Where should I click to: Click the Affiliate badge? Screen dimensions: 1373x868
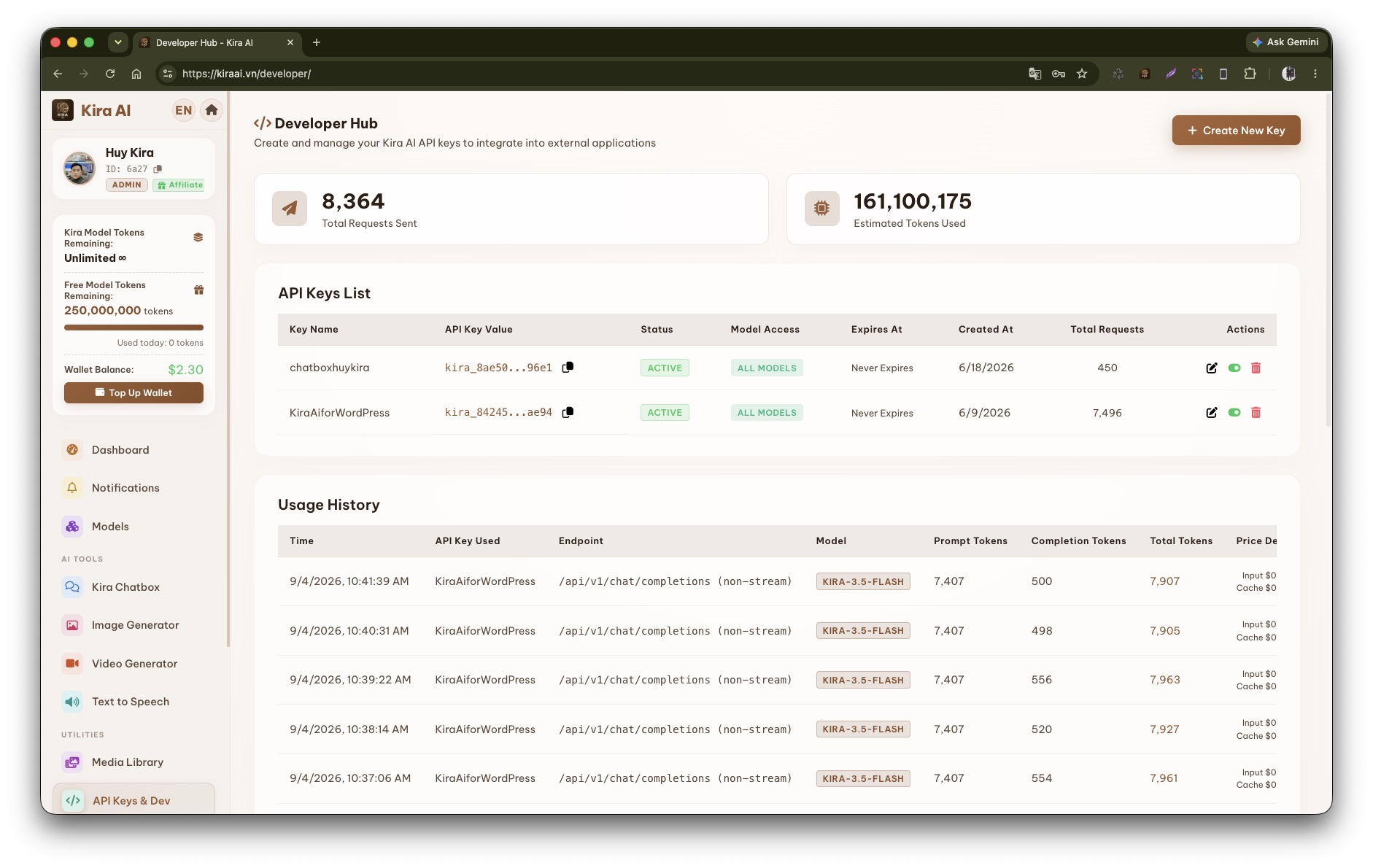(180, 185)
